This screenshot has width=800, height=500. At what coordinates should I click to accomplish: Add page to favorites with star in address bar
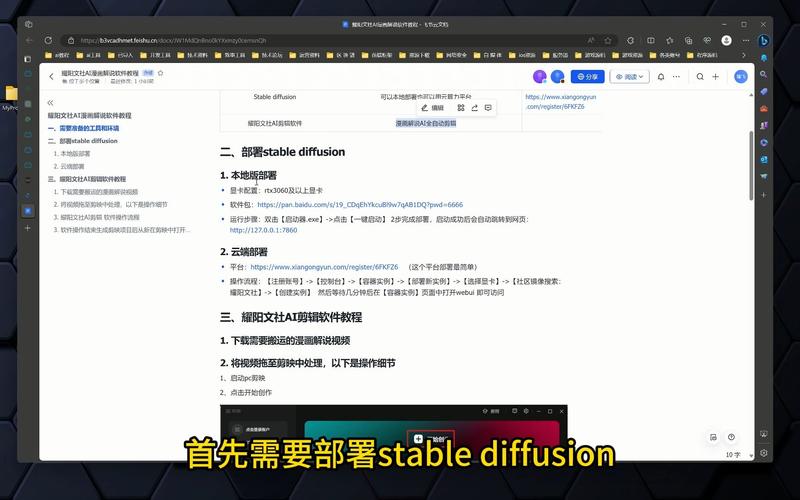pyautogui.click(x=608, y=40)
